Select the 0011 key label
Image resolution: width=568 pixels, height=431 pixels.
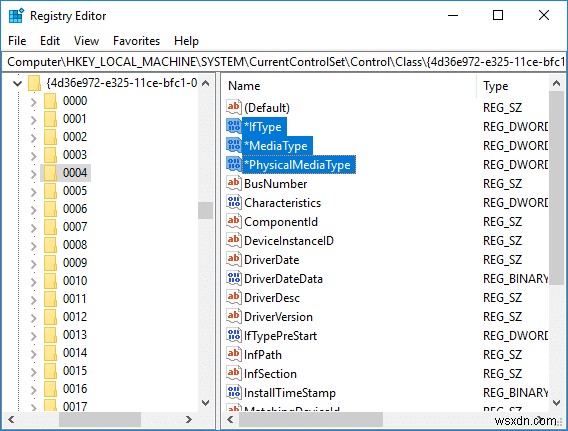tap(75, 299)
